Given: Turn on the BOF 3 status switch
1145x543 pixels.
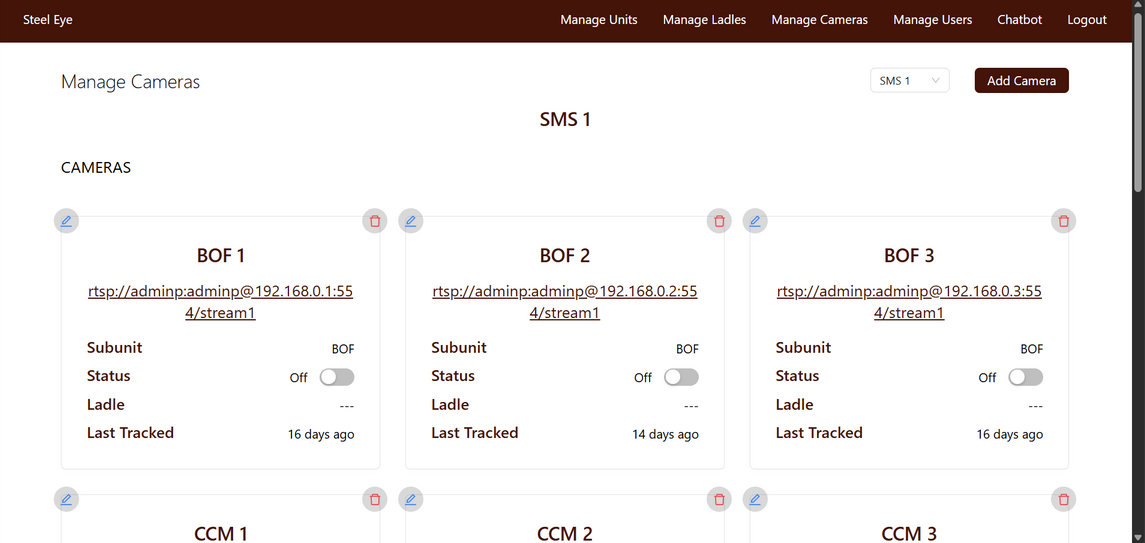Looking at the screenshot, I should click(x=1026, y=377).
